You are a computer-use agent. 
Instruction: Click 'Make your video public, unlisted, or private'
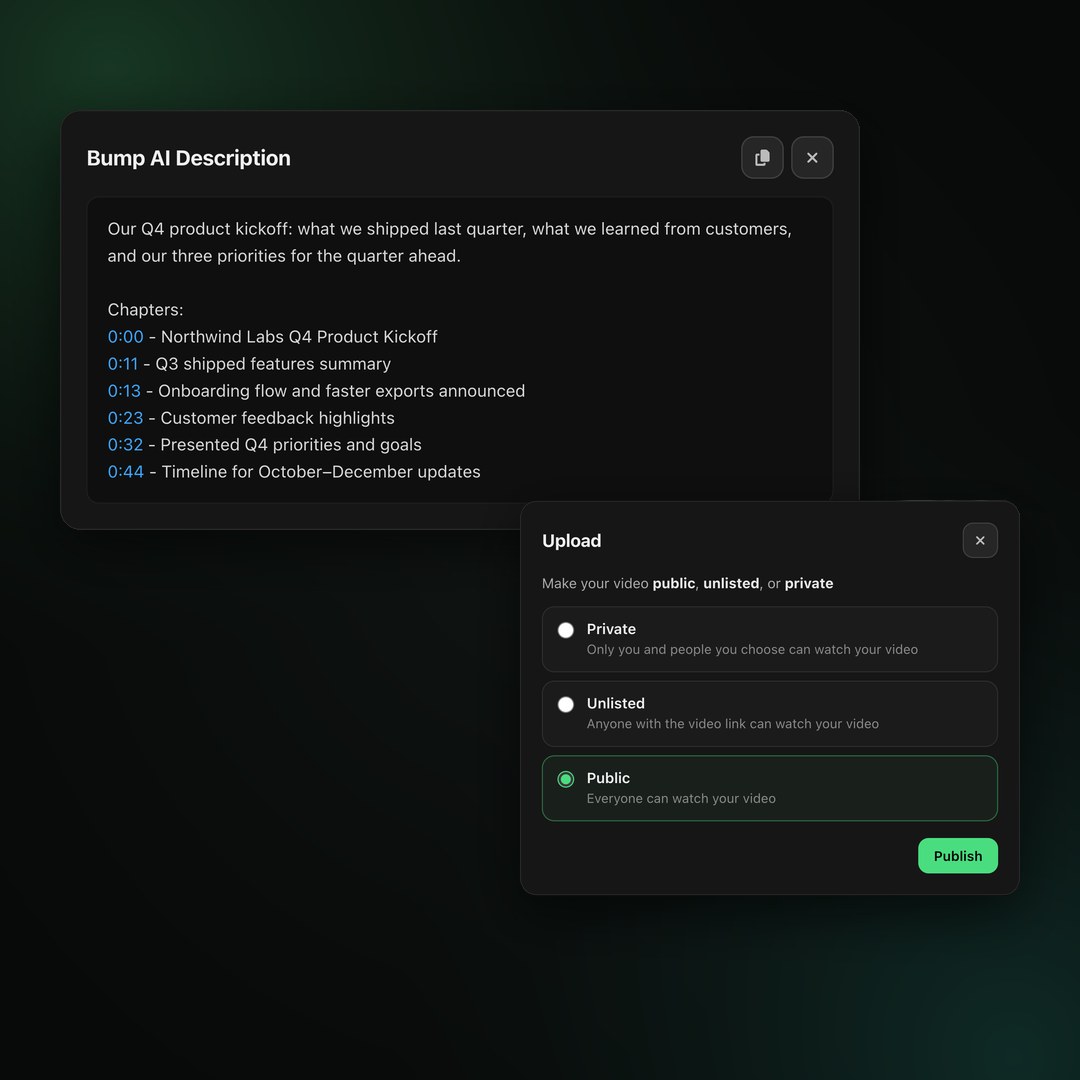pyautogui.click(x=687, y=583)
